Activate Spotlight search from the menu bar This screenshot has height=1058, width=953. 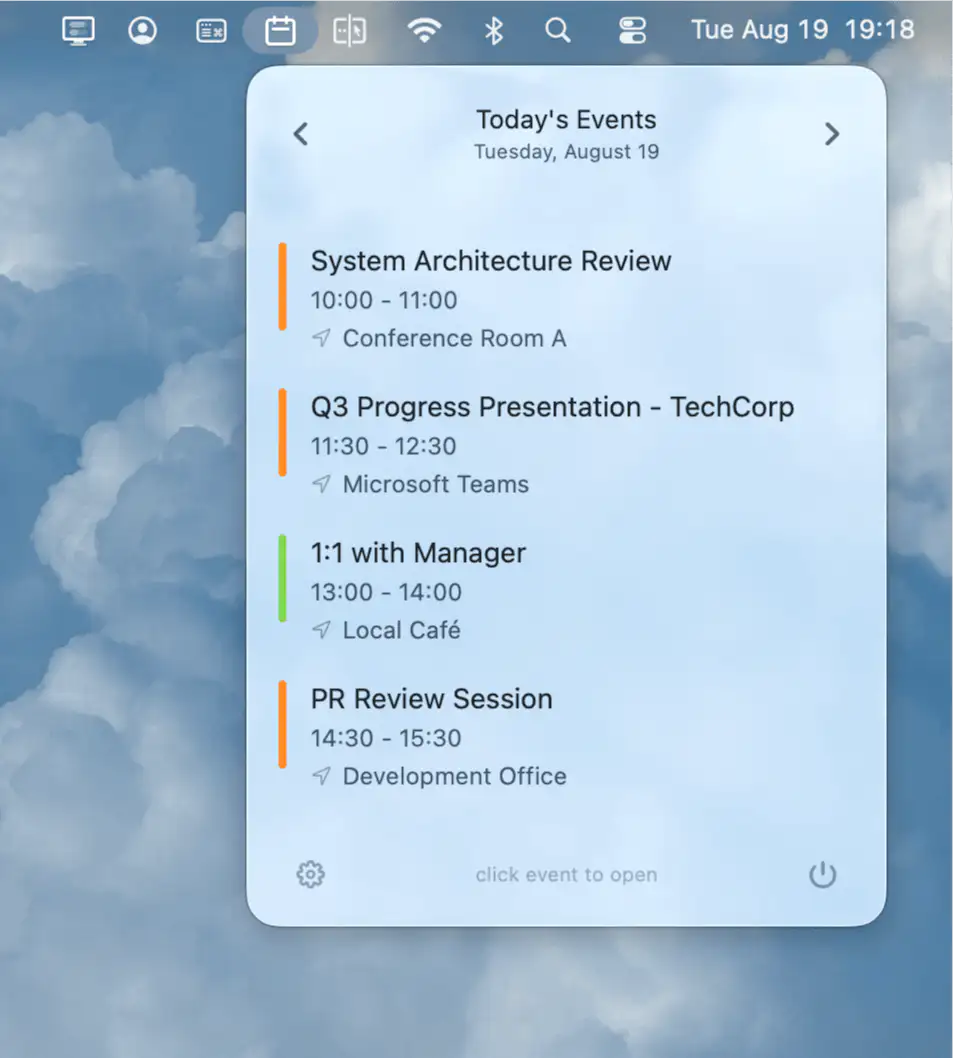point(557,30)
